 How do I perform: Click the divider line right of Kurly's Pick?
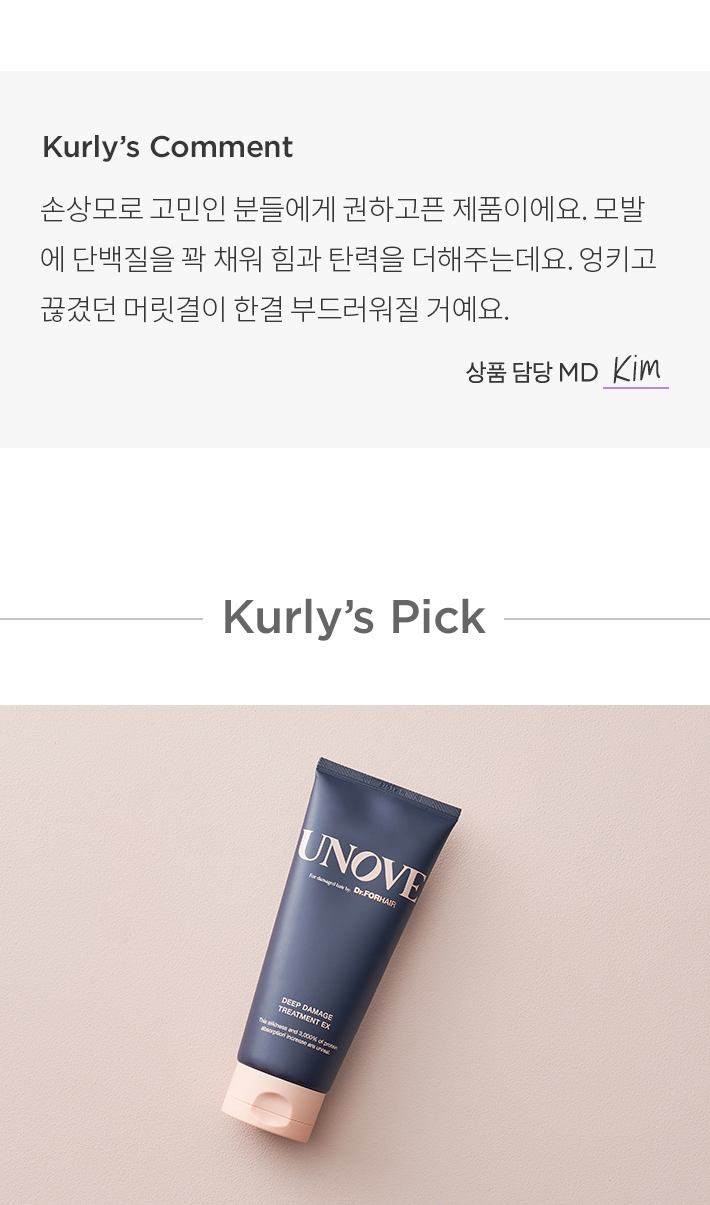(x=607, y=619)
